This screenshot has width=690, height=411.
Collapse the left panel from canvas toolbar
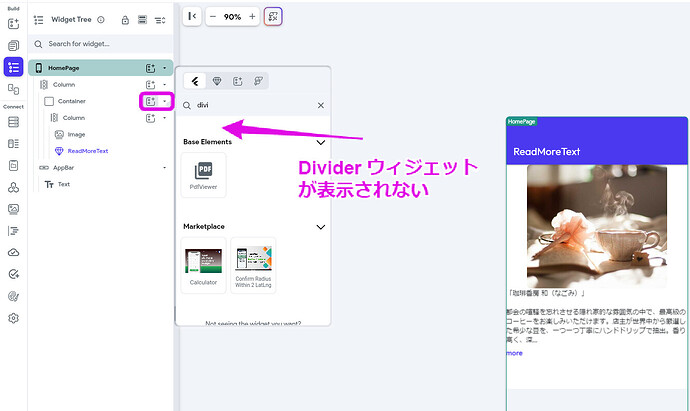coord(192,16)
